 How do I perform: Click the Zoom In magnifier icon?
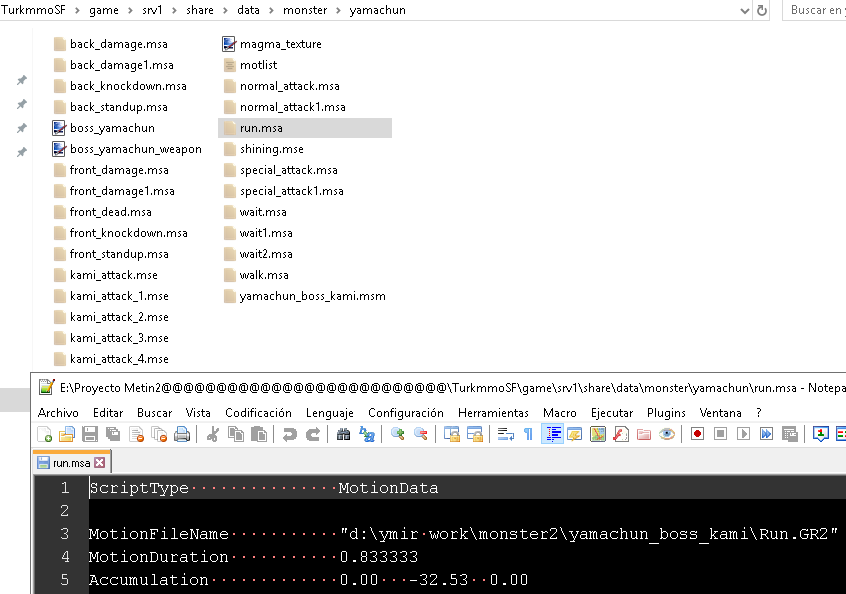(x=398, y=434)
